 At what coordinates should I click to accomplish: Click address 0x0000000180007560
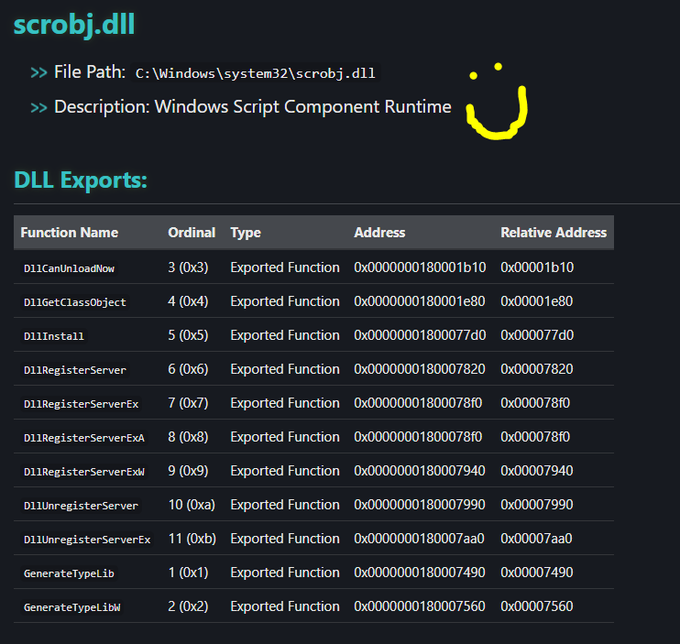pos(420,605)
